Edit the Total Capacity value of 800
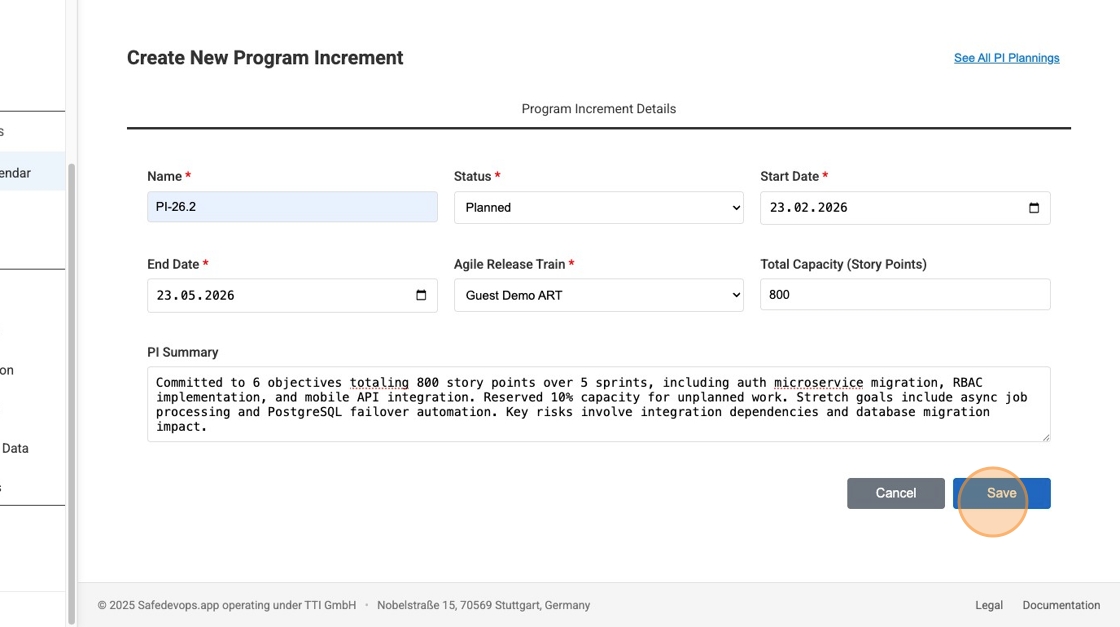Screen dimensions: 1120x627 click(904, 294)
